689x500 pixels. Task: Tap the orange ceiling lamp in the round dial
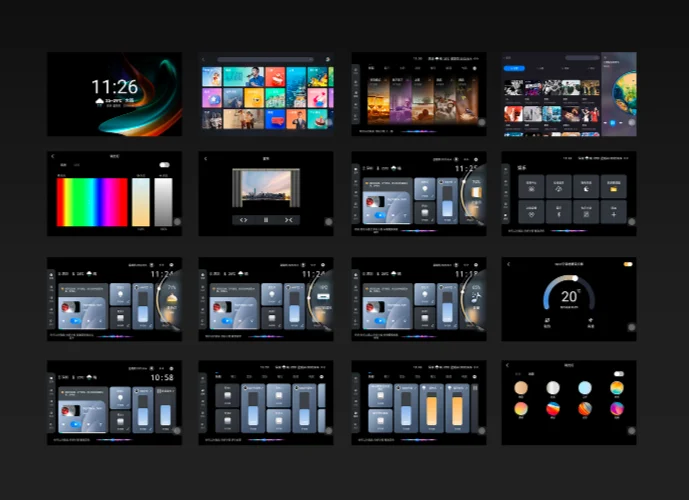(x=172, y=298)
